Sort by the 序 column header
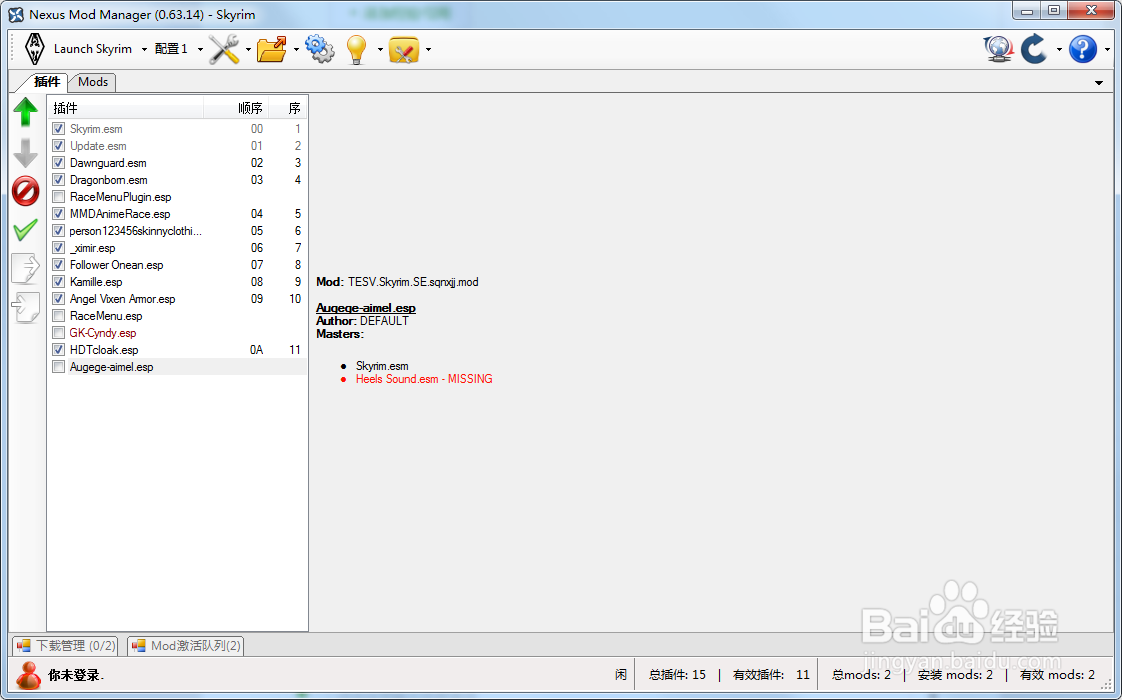Screen dimensions: 1122x700 [x=288, y=108]
